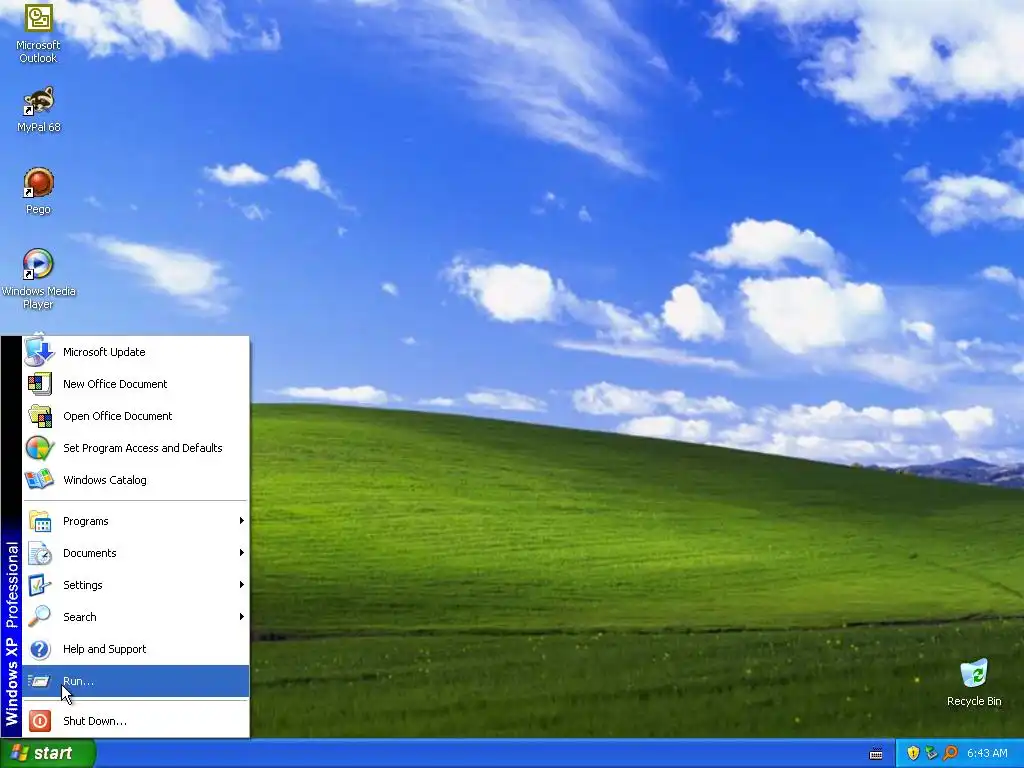This screenshot has height=768, width=1024.
Task: Choose New Office Document menu entry
Action: point(136,384)
